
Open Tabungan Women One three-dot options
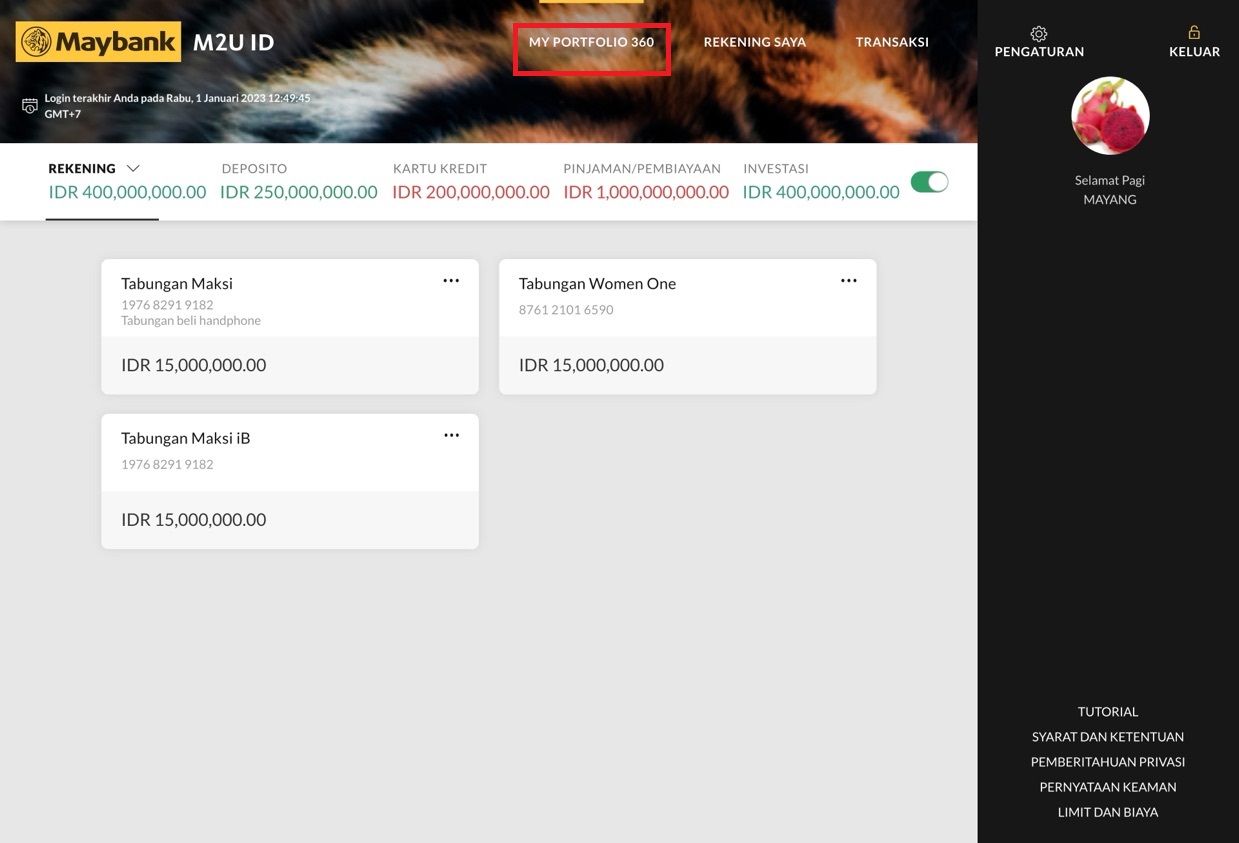(848, 281)
